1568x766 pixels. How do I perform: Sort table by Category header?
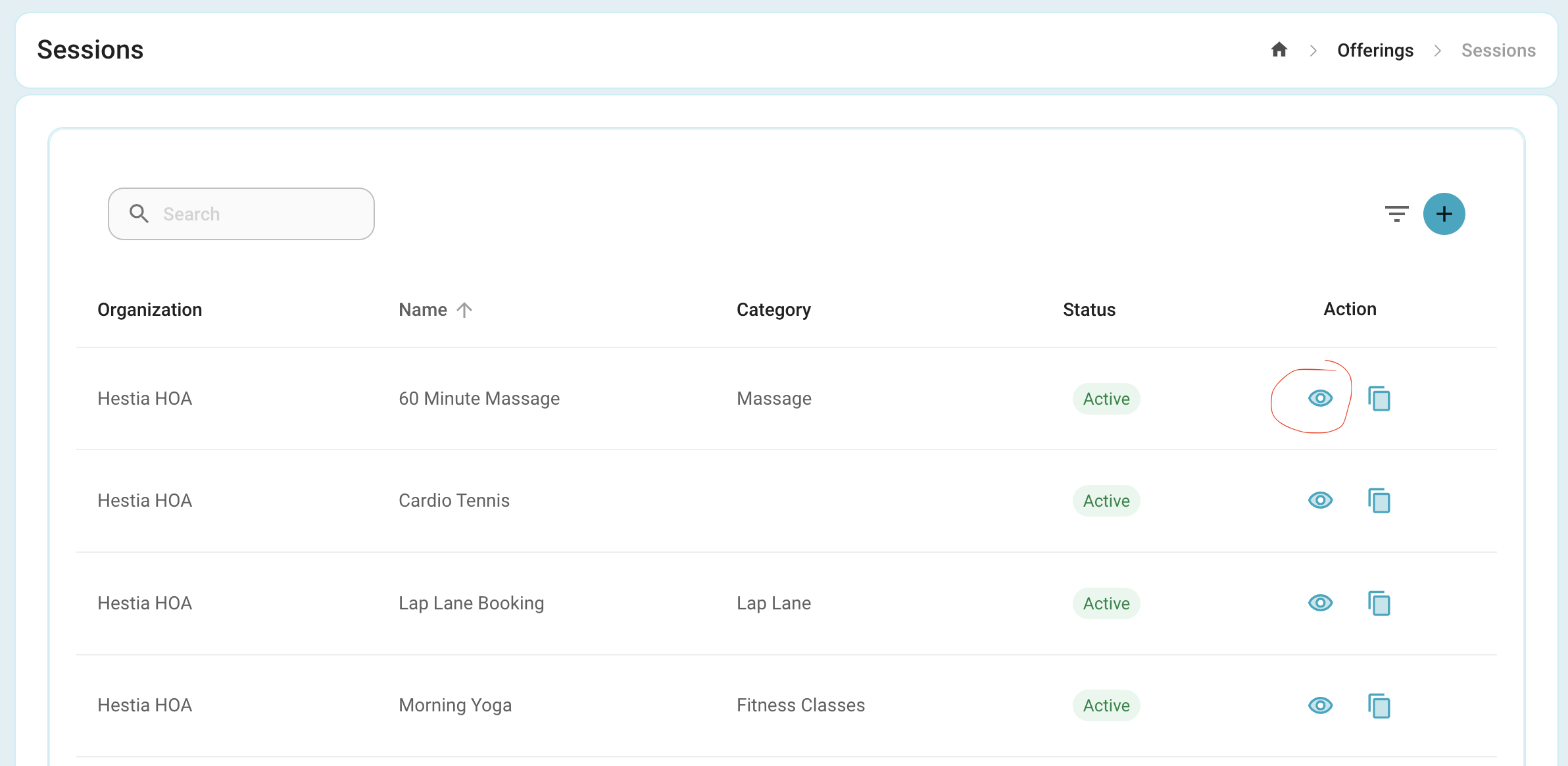coord(773,309)
